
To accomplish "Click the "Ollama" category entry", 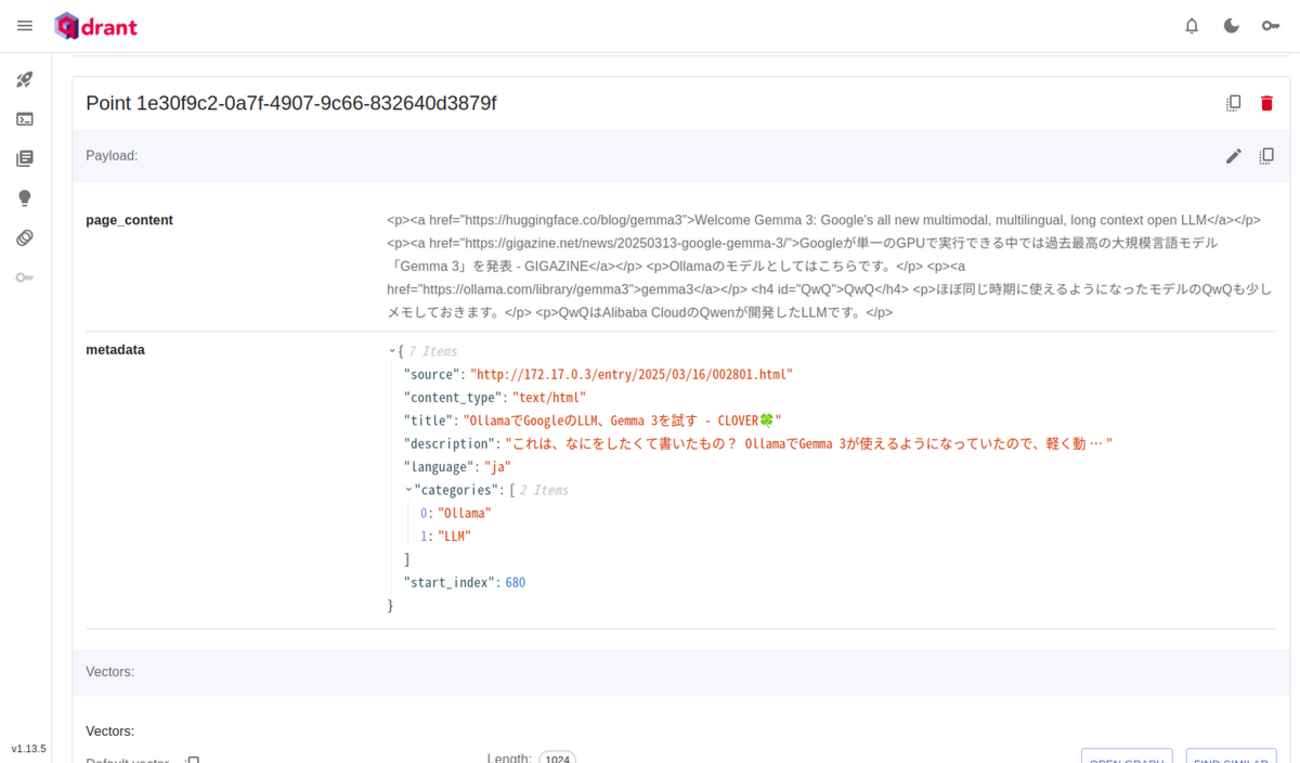I will (x=465, y=513).
